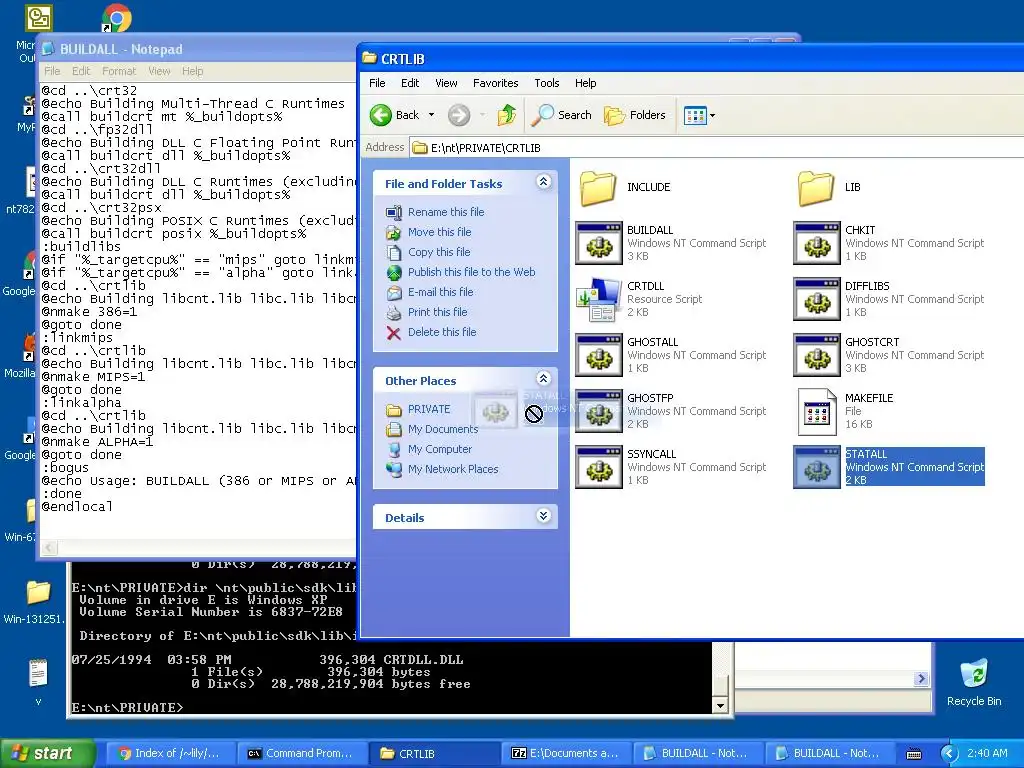
Task: Go up one folder level icon
Action: click(507, 115)
